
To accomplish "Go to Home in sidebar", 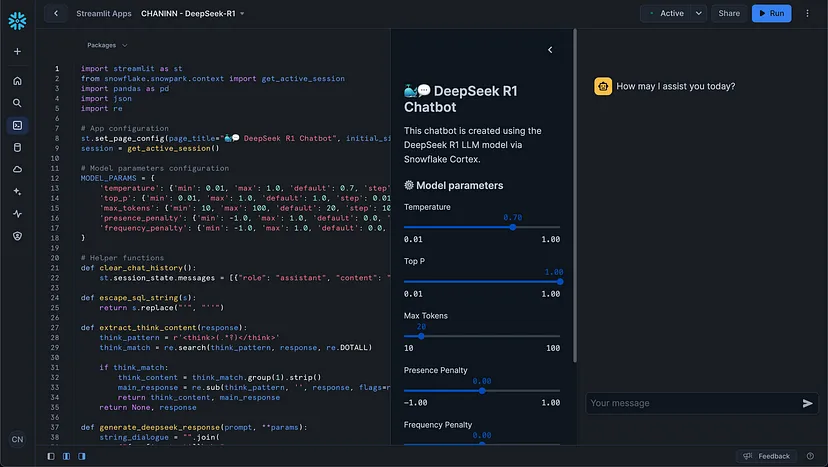I will (17, 81).
